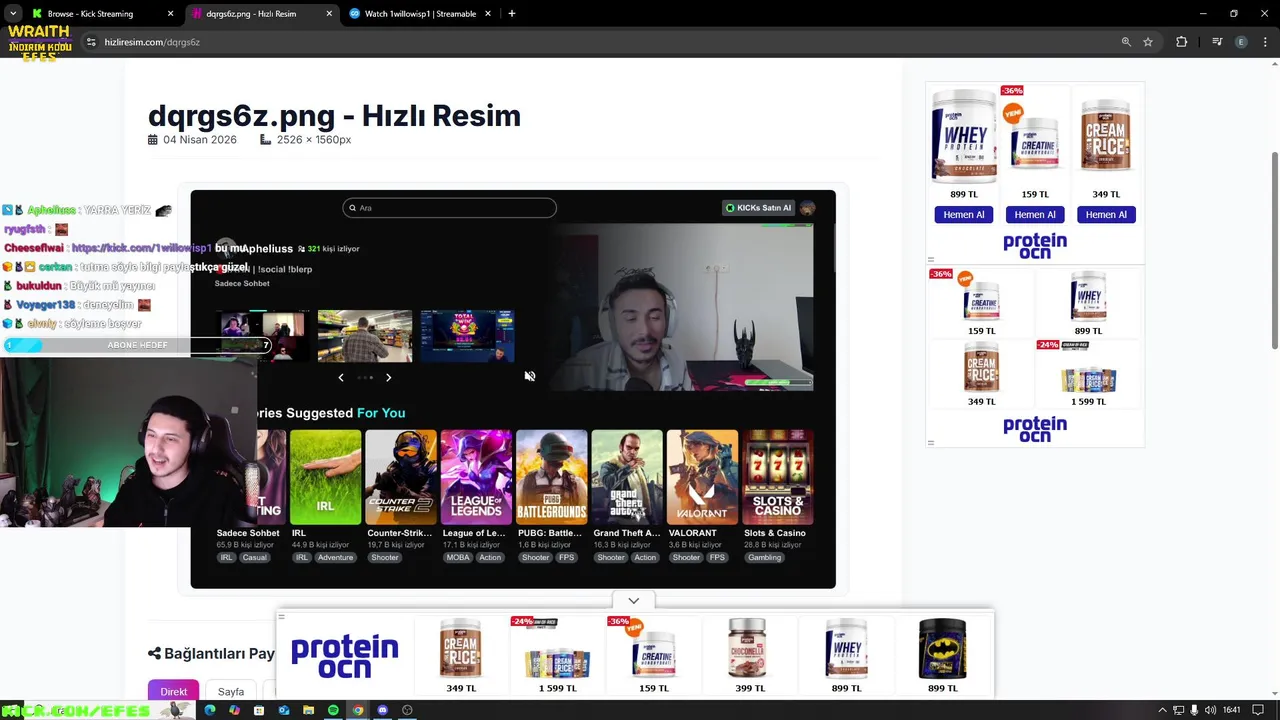Click the share icon beside Bağlantıları Pay
This screenshot has height=720, width=1280.
click(154, 654)
